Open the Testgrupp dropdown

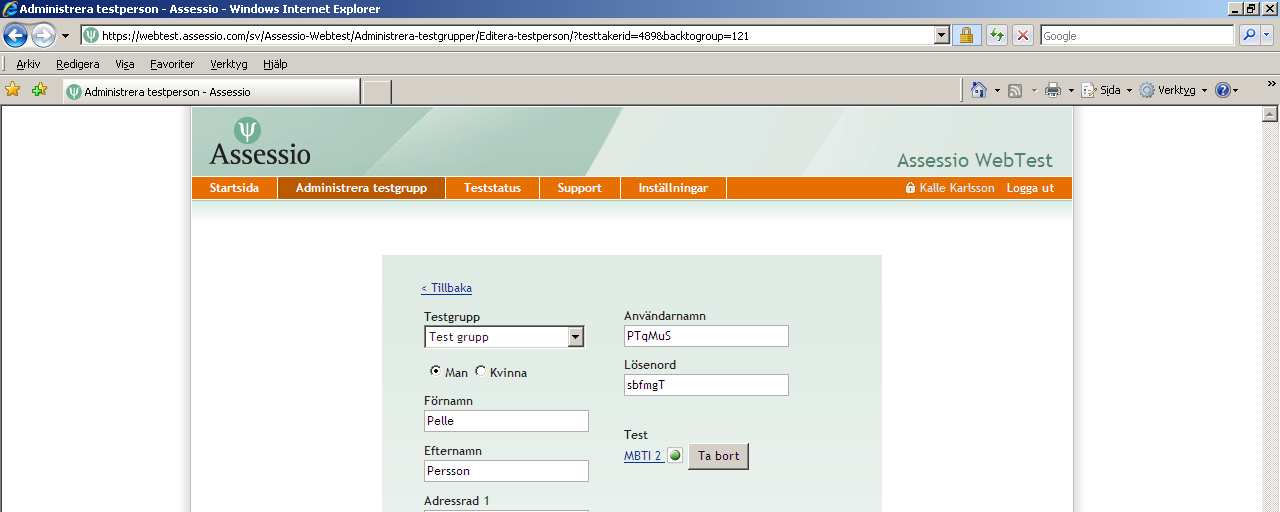[504, 337]
